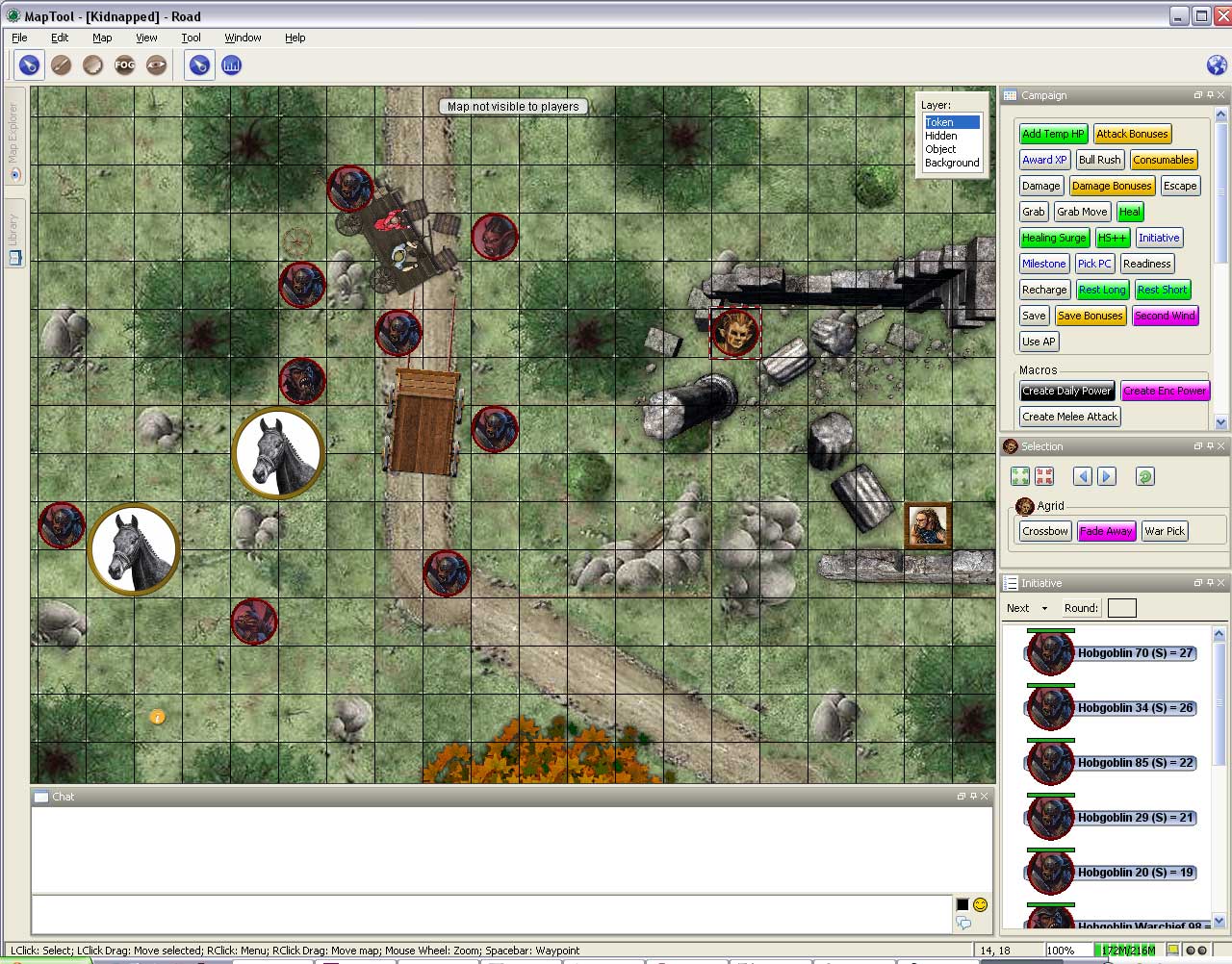Click the Healing Surge macro button
Screen dimensions: 1232x964
click(1054, 238)
